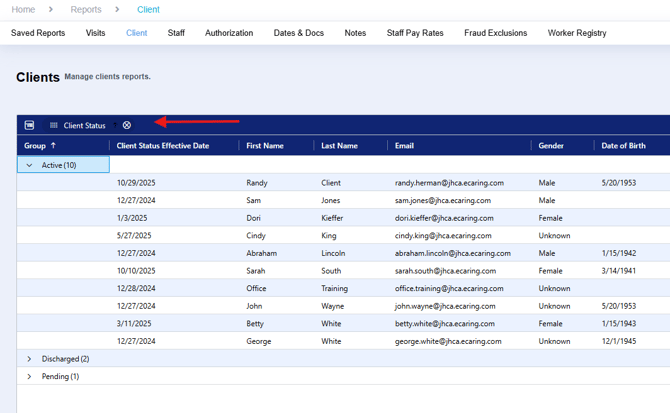670x413 pixels.
Task: Navigate to Home breadcrumb
Action: [23, 9]
